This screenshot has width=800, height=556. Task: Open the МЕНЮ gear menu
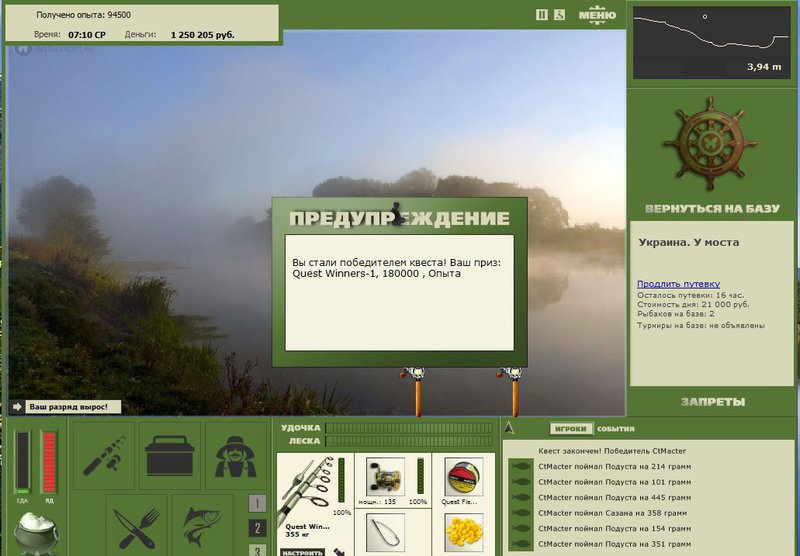coord(597,15)
